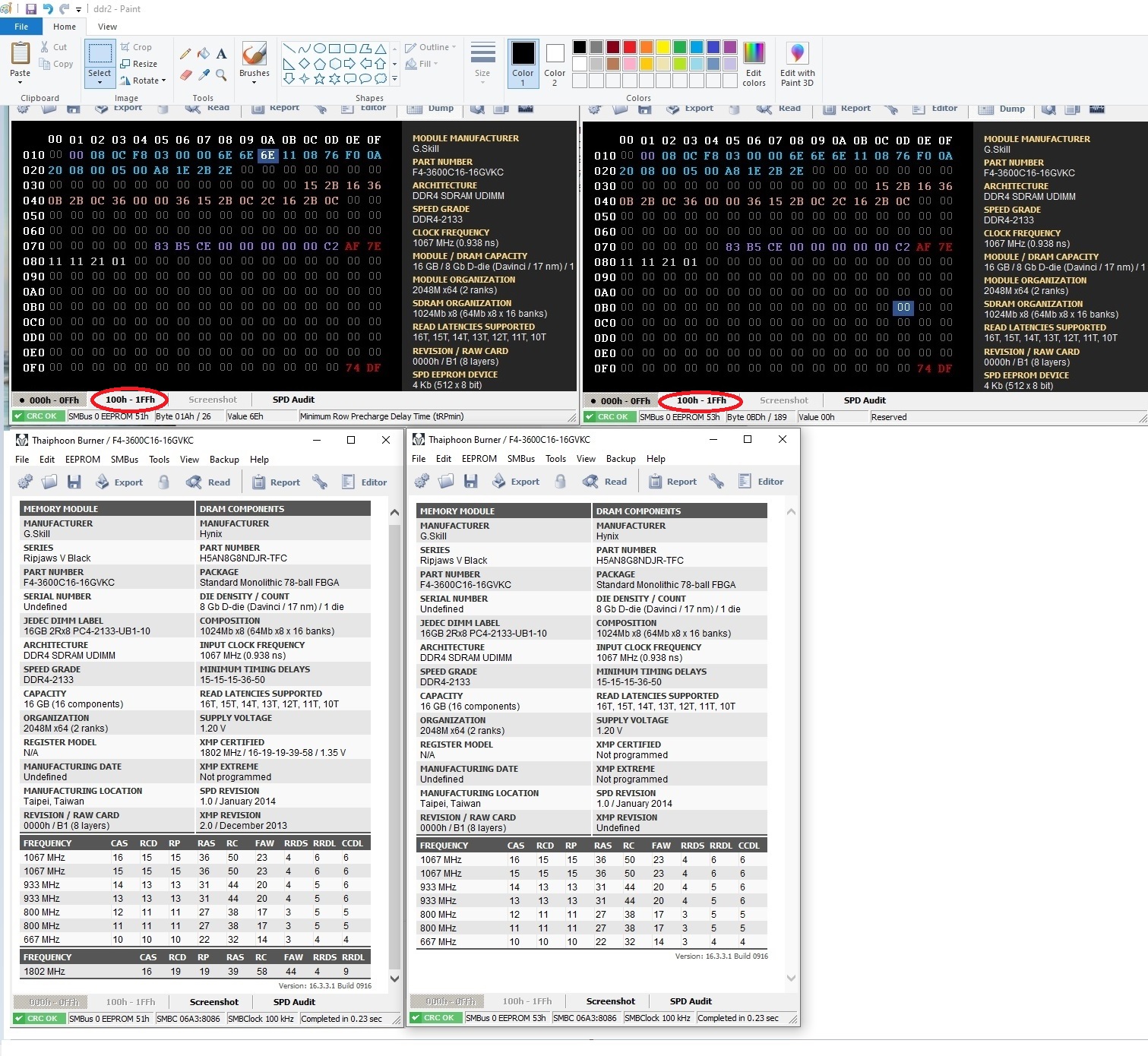The width and height of the screenshot is (1148, 1056).
Task: Open the Edit colors dialog
Action: click(x=754, y=64)
